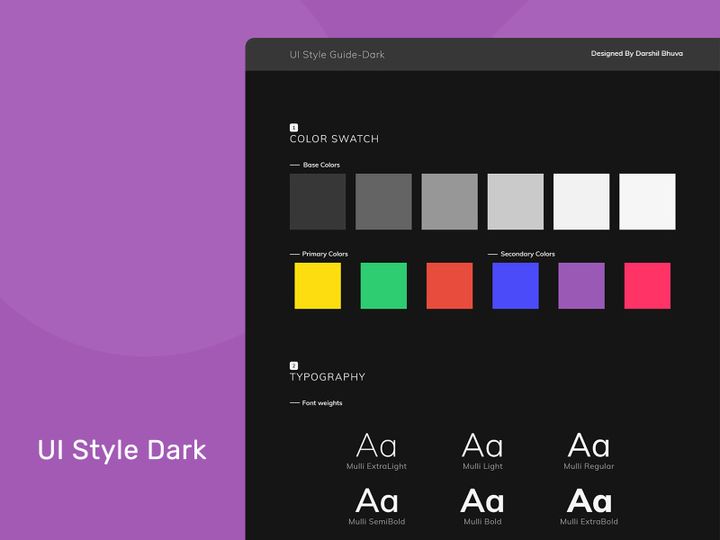720x540 pixels.
Task: Click the 'TYPOGRAPHY' section heading
Action: (x=327, y=377)
